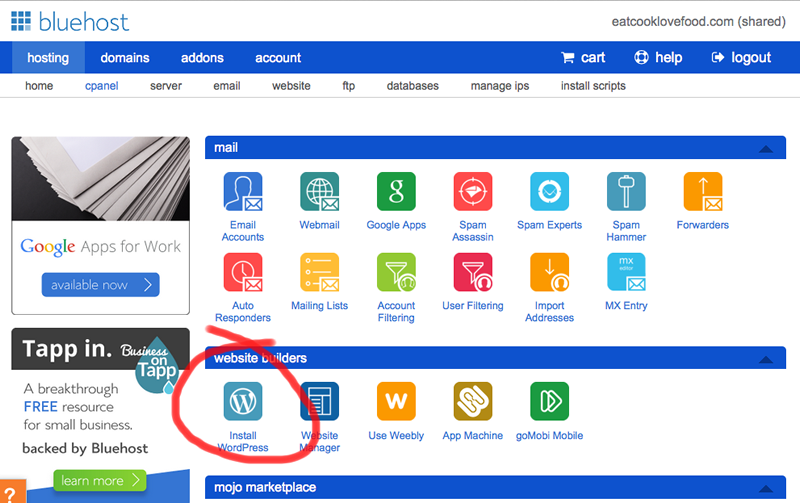
Task: Click the eatcooklovefood.com account name
Action: [698, 21]
